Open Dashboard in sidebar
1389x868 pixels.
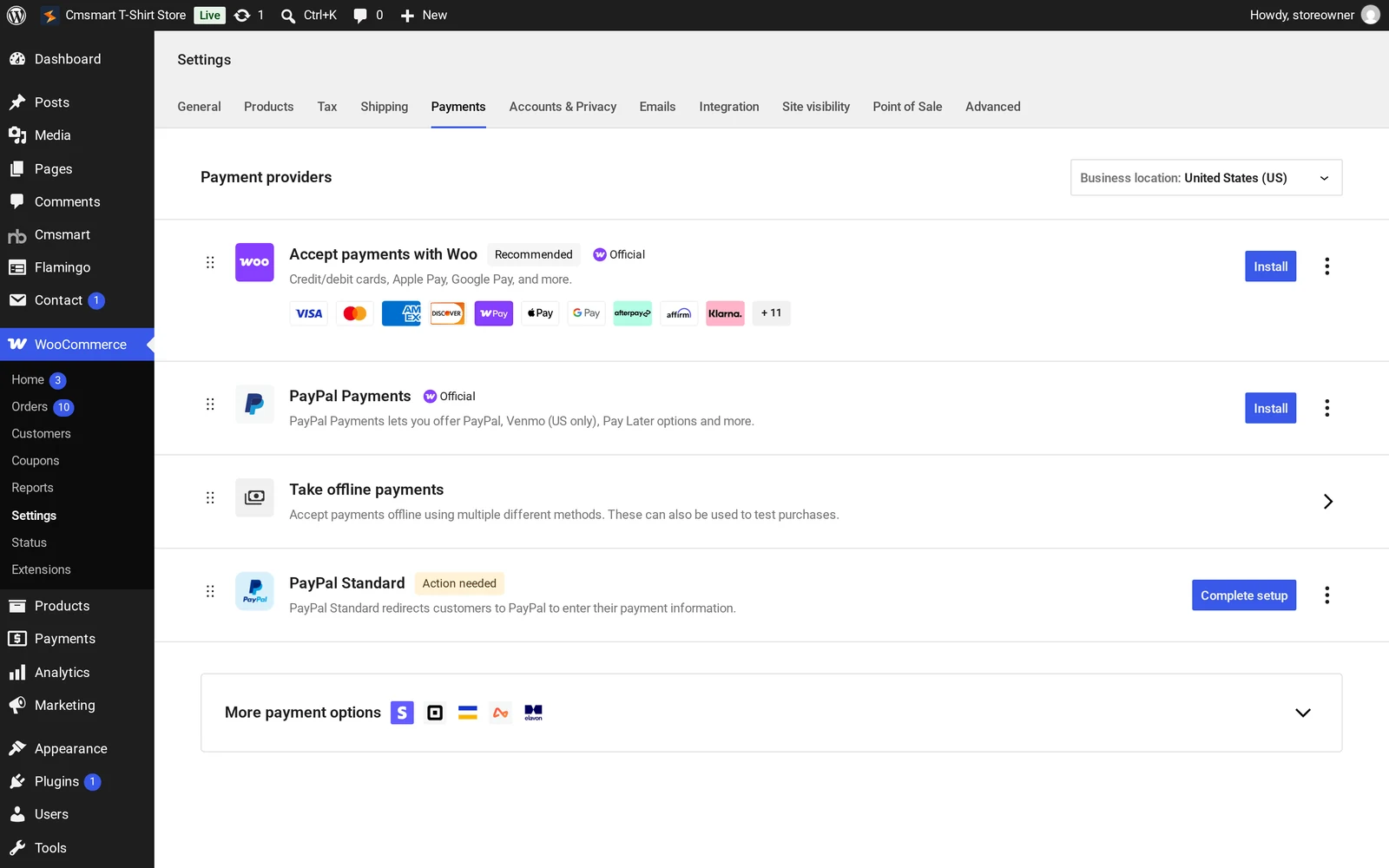pyautogui.click(x=77, y=59)
